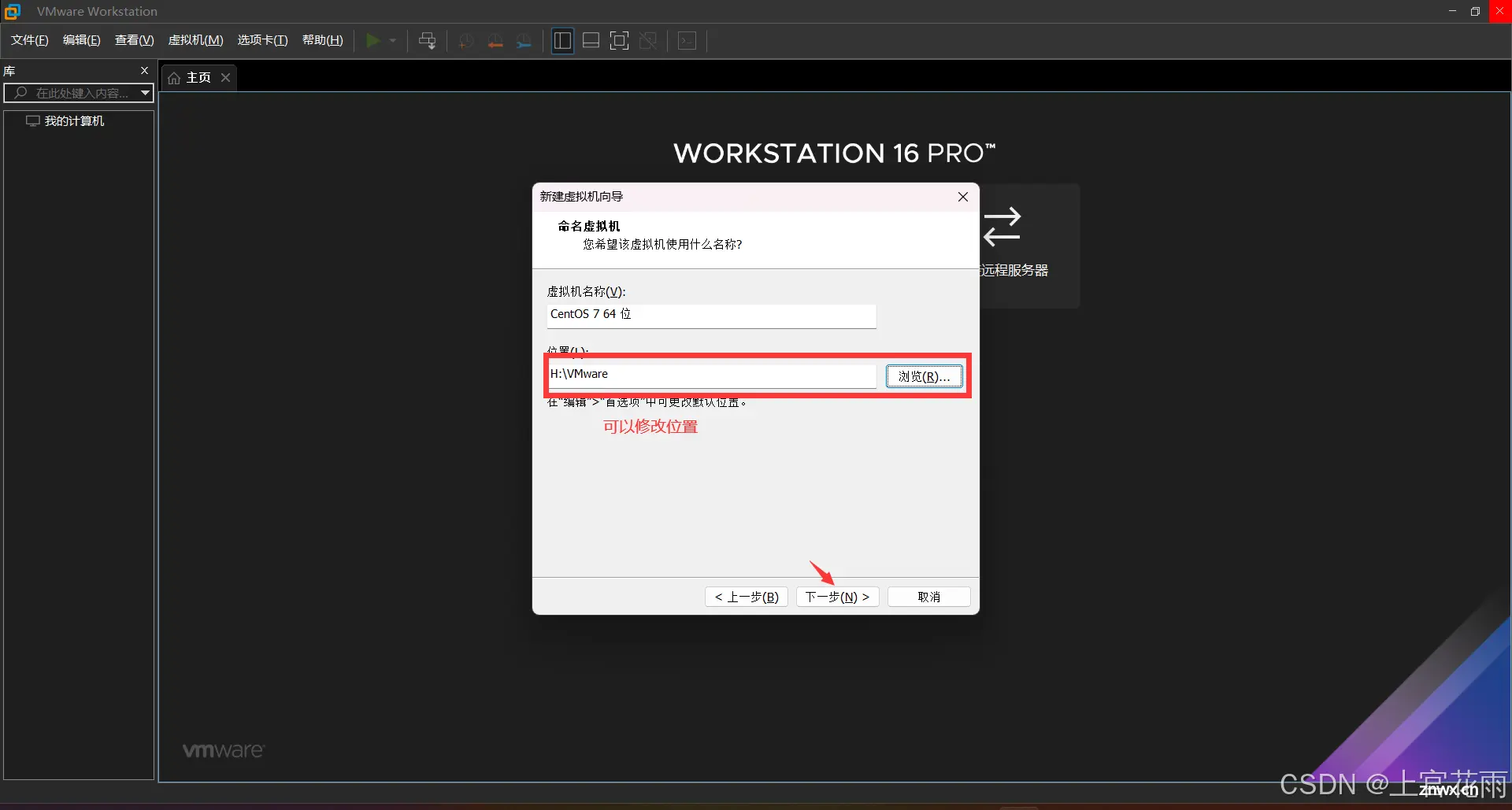Open the 选项卡(T) menu
Screen dimensions: 1512x810
tap(263, 40)
